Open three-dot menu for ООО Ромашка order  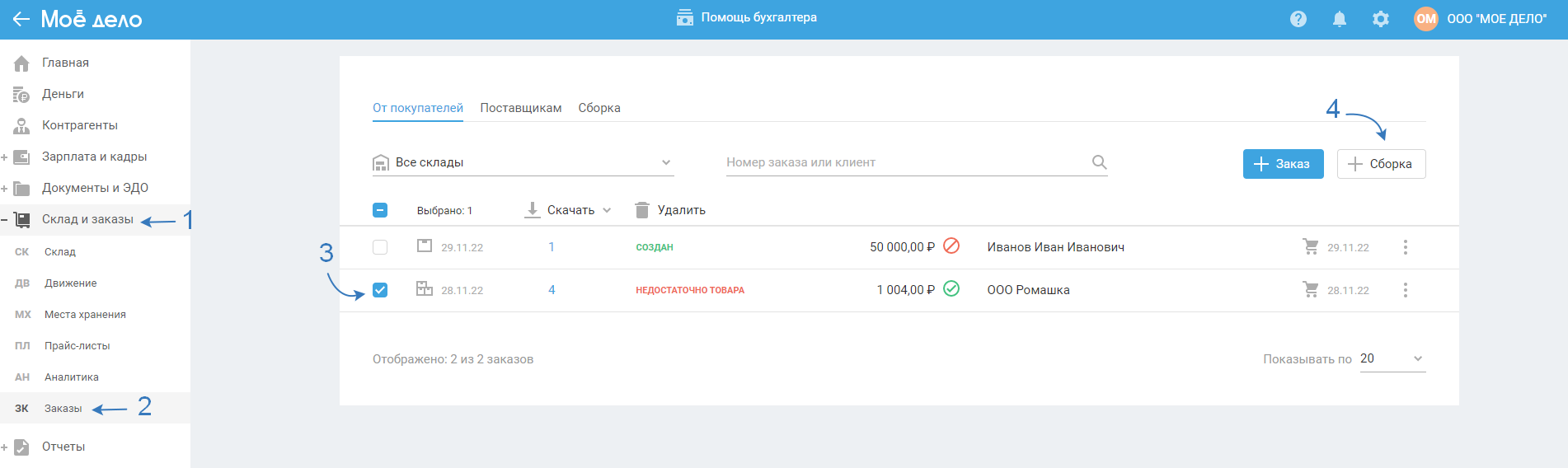[1406, 290]
